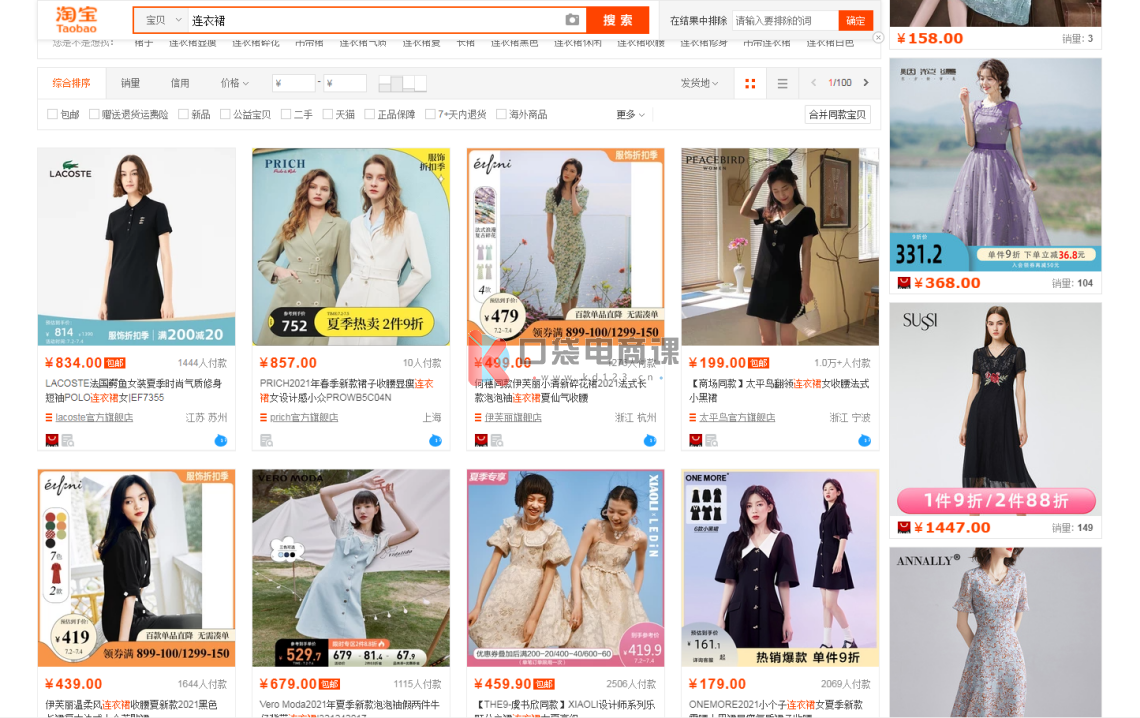Expand the 更多 filter options
Screen dimensions: 1140x718
pyautogui.click(x=630, y=115)
